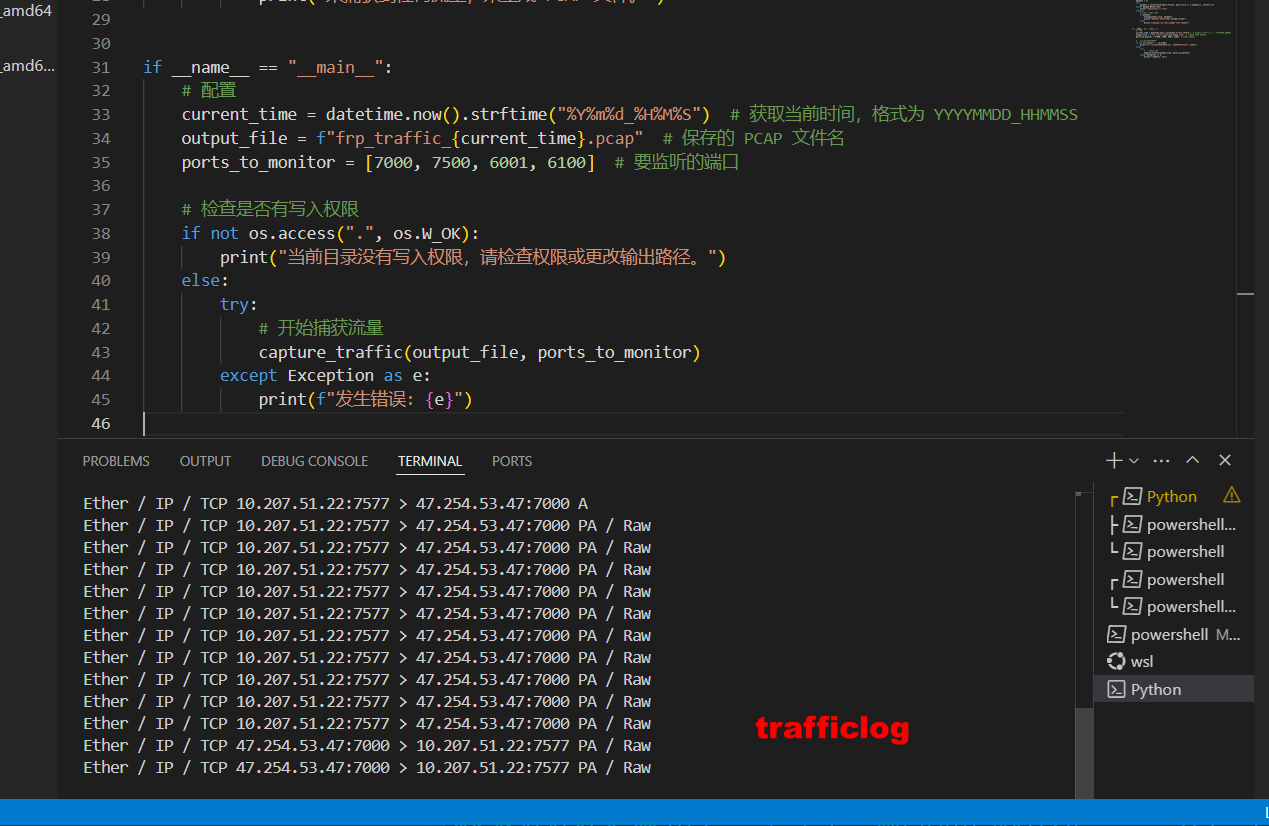Click "os.access" on line 38
The image size is (1269, 826).
(x=292, y=233)
